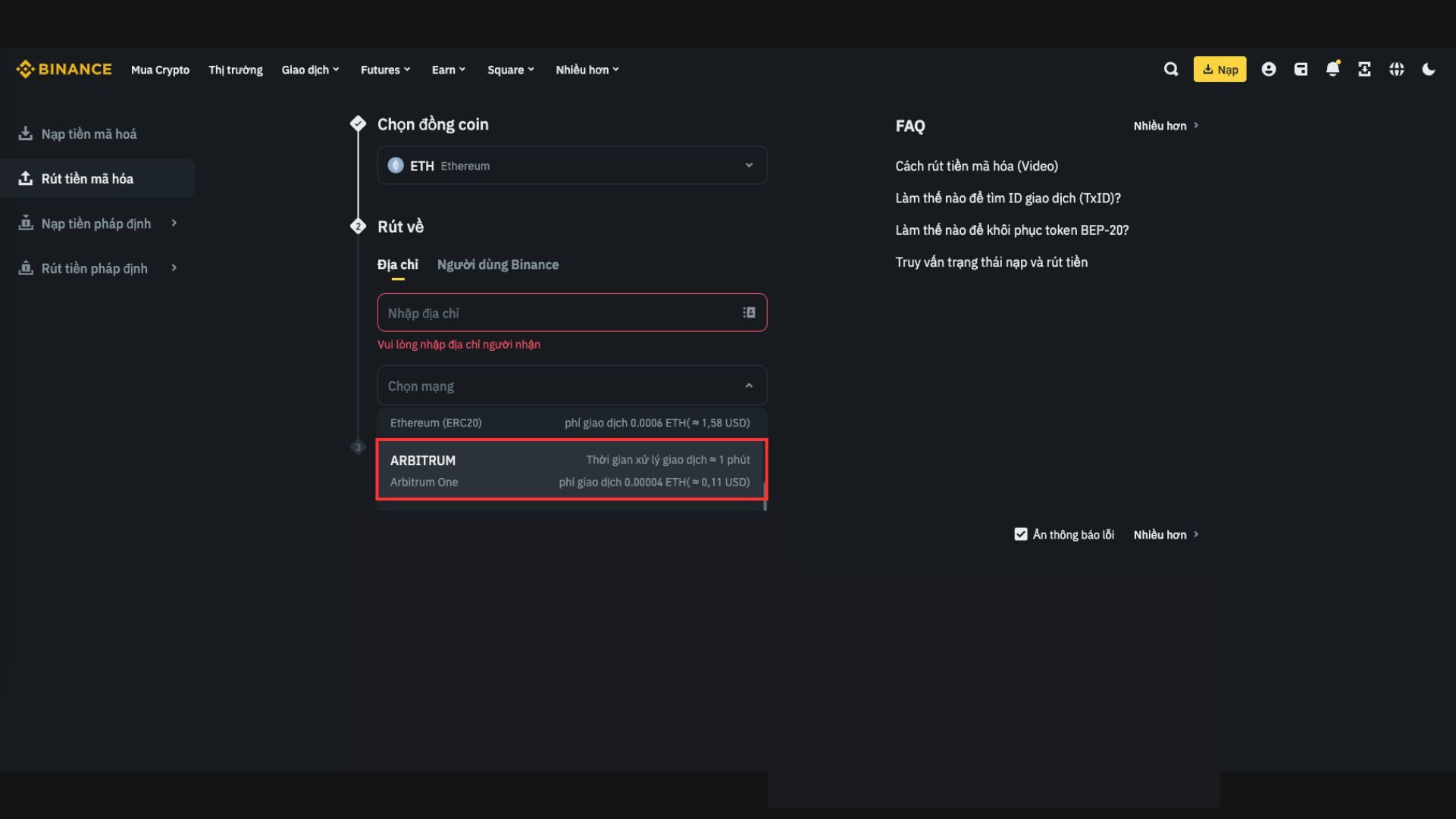Open Truy vấn trạng thái nạp và rút tiền
1456x819 pixels.
pyautogui.click(x=991, y=262)
